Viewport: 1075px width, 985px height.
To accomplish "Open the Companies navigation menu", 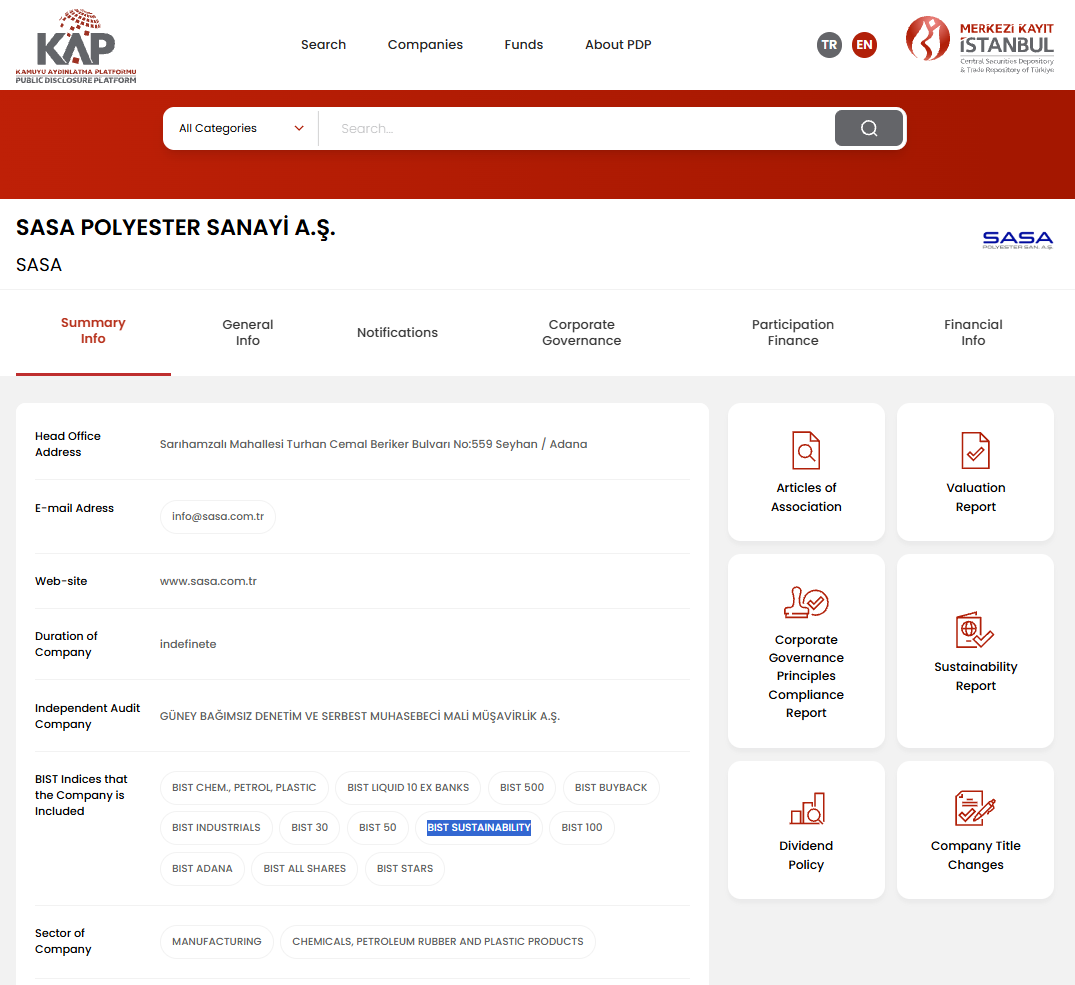I will point(425,45).
